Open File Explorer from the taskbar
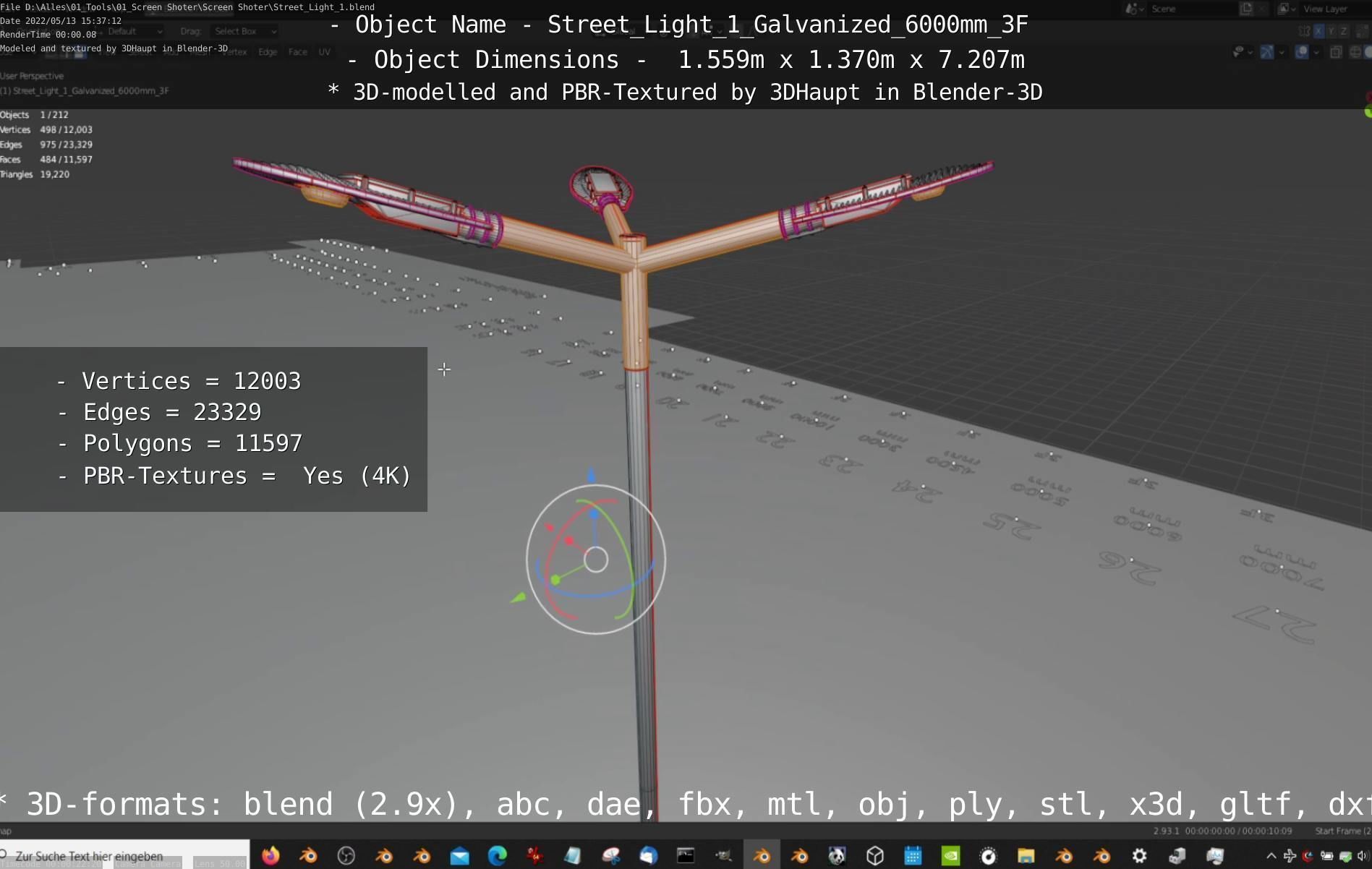The image size is (1372, 869). [1026, 856]
